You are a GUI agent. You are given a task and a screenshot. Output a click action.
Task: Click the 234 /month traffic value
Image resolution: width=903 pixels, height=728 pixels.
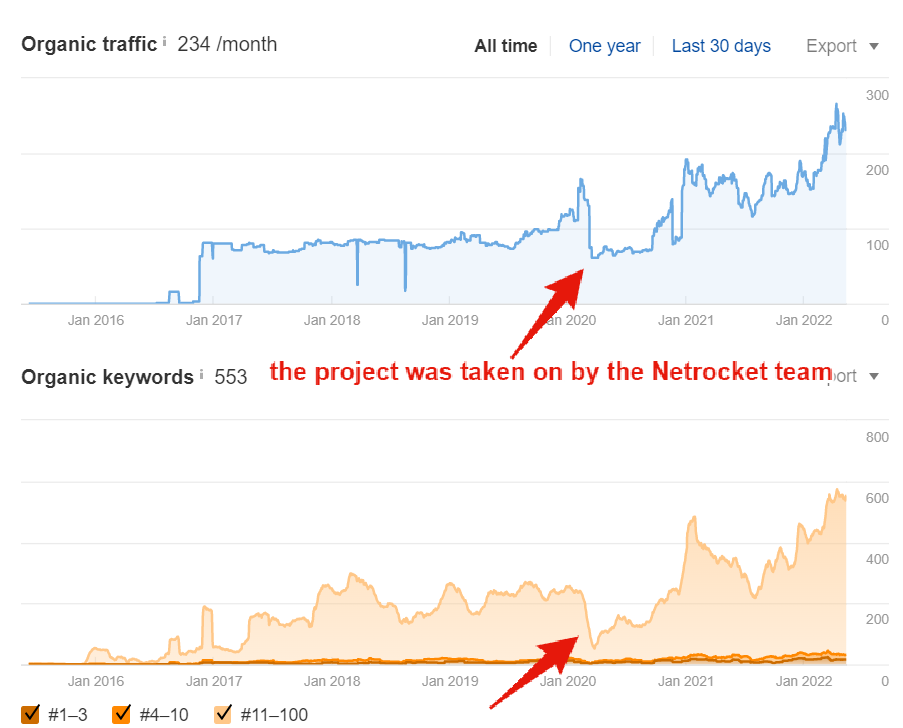pyautogui.click(x=227, y=44)
